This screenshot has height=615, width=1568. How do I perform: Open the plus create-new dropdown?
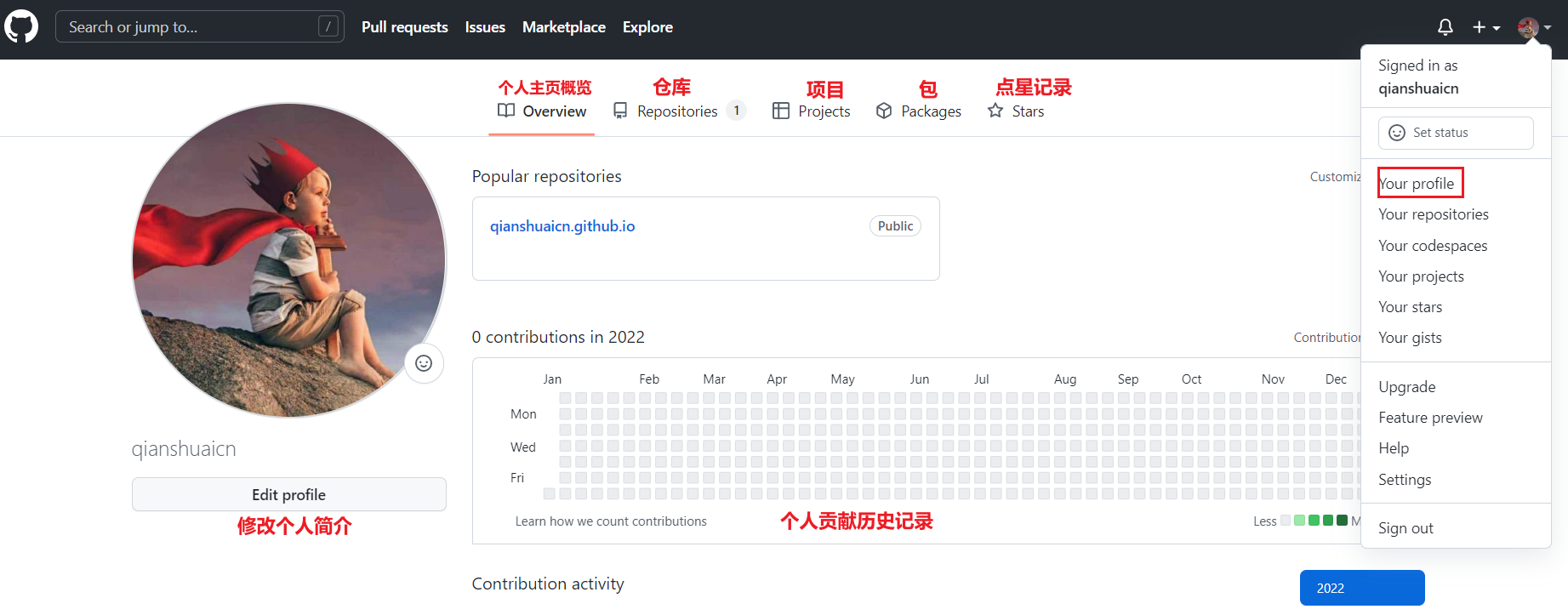coord(1486,27)
